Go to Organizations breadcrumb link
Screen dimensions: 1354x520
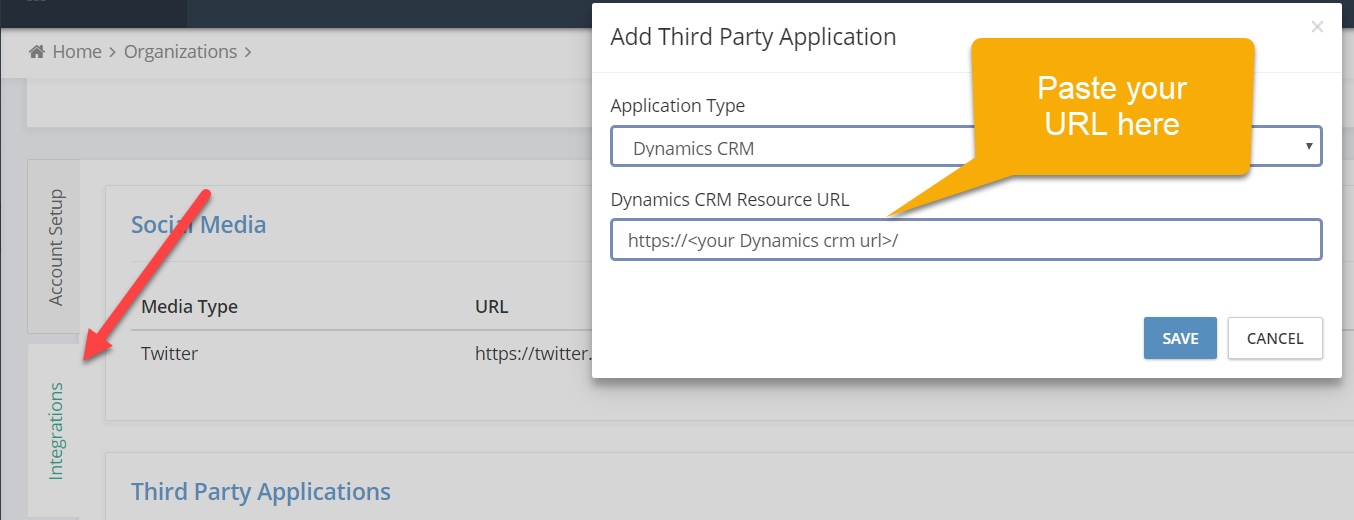(x=180, y=51)
